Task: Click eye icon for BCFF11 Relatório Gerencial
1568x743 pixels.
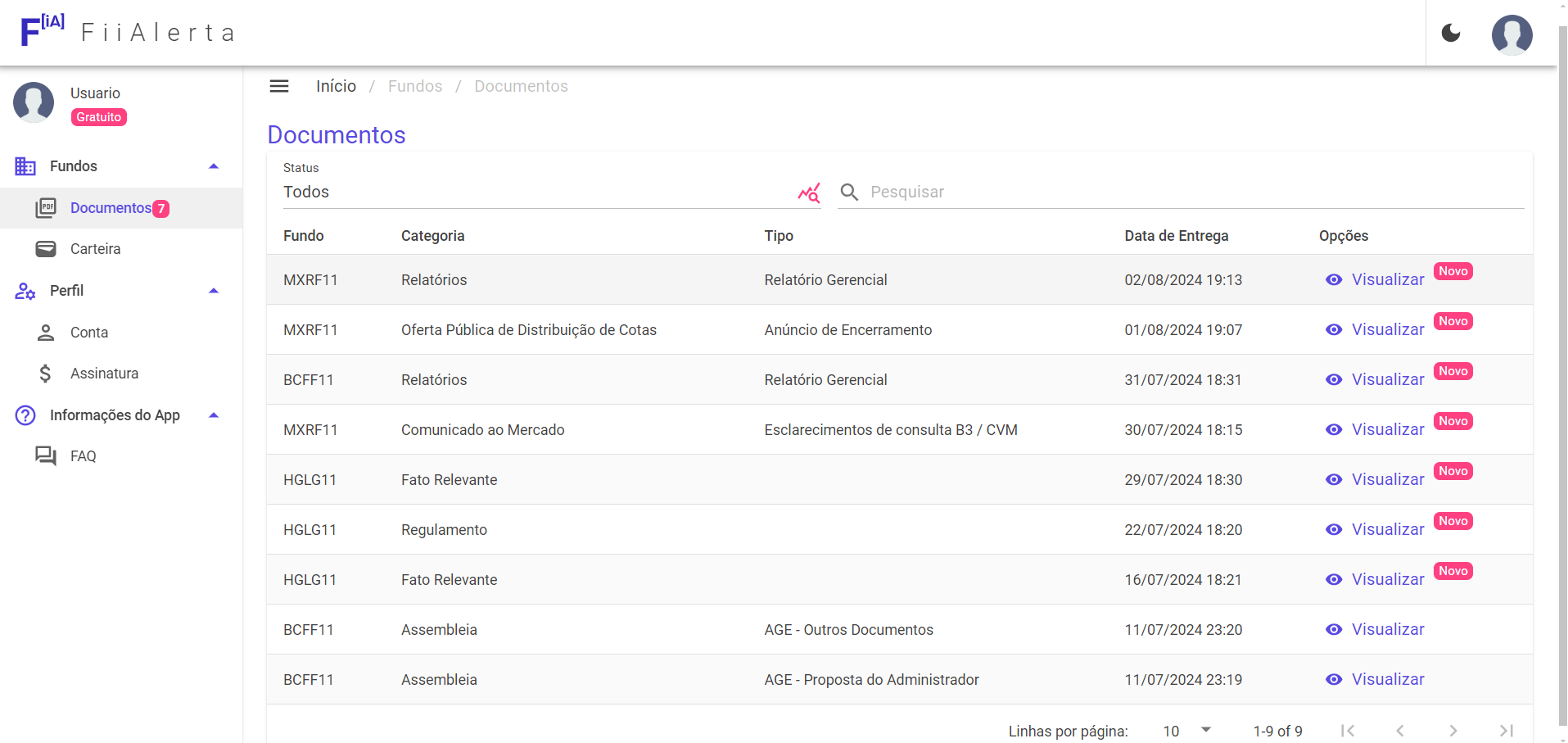Action: click(x=1334, y=380)
